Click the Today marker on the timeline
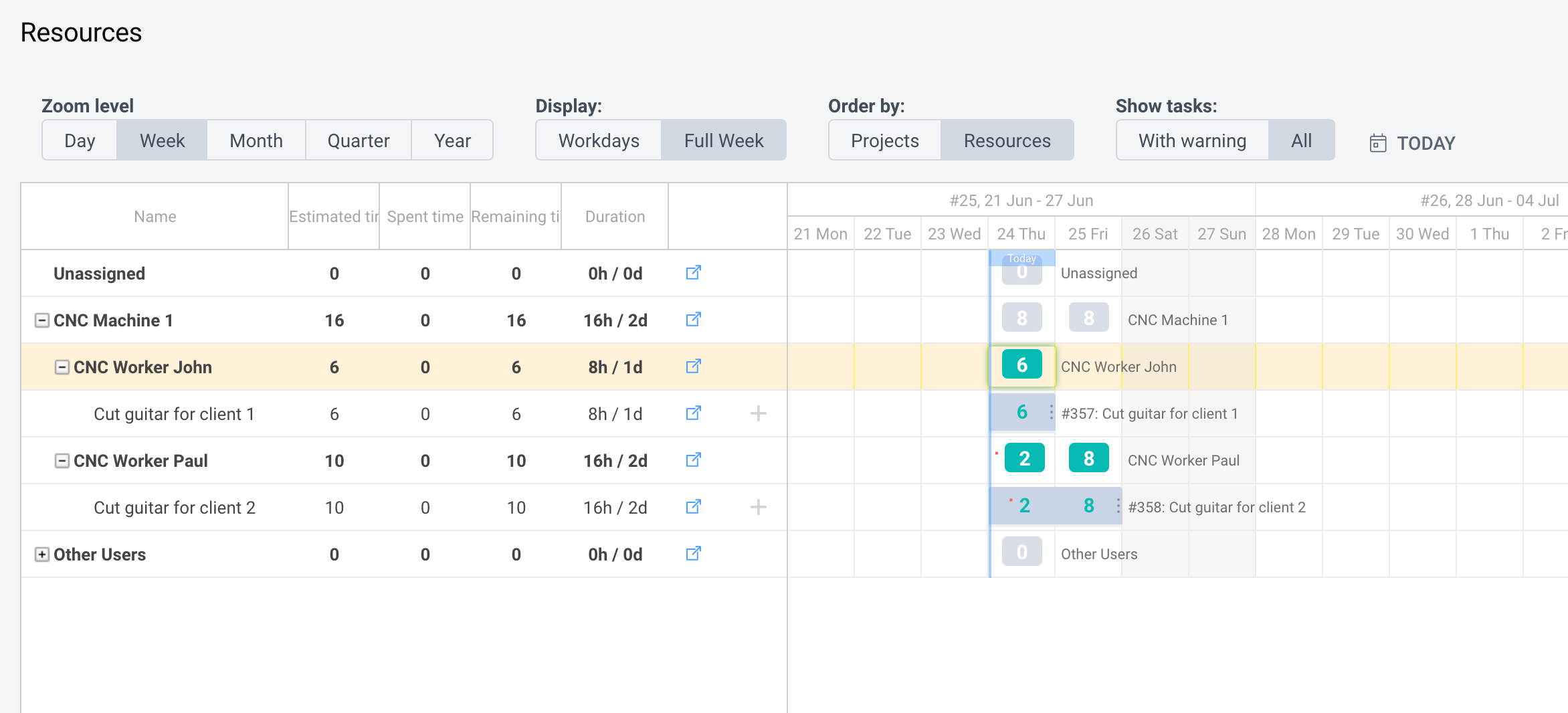The width and height of the screenshot is (1568, 713). (x=1021, y=258)
